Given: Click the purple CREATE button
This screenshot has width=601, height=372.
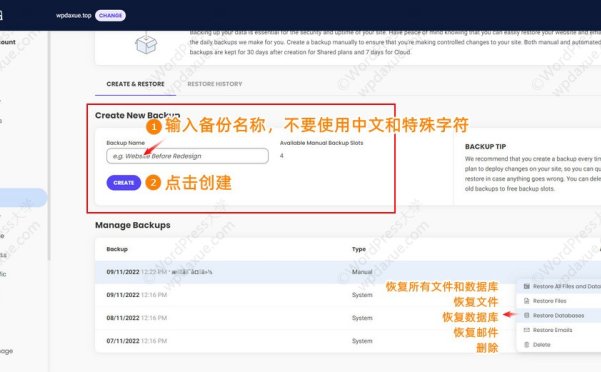Looking at the screenshot, I should 123,183.
